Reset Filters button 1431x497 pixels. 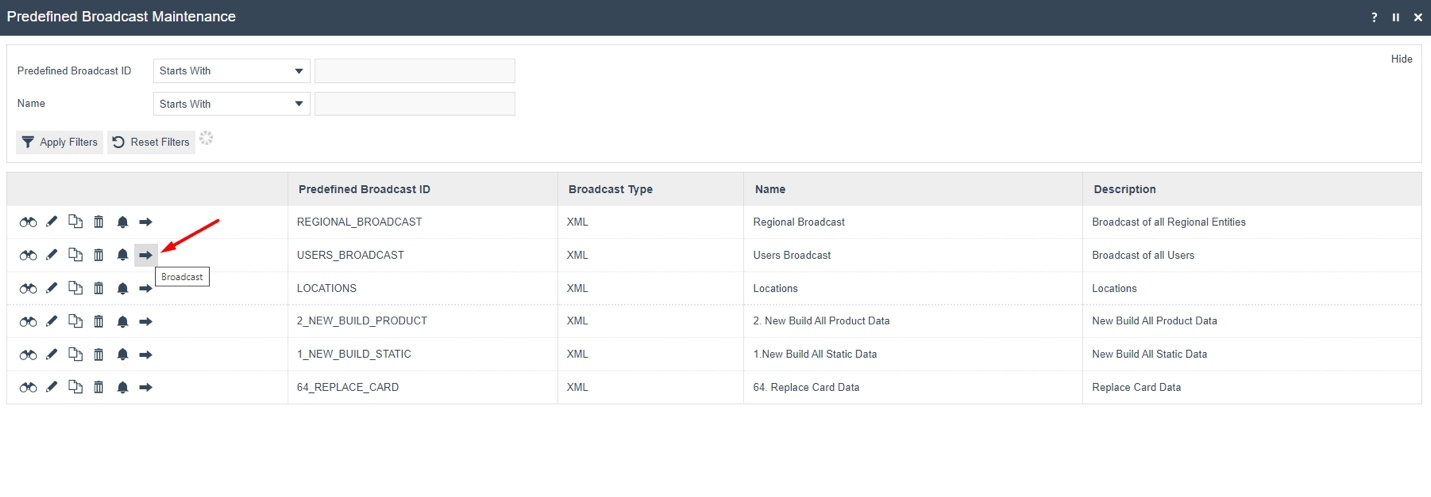151,142
